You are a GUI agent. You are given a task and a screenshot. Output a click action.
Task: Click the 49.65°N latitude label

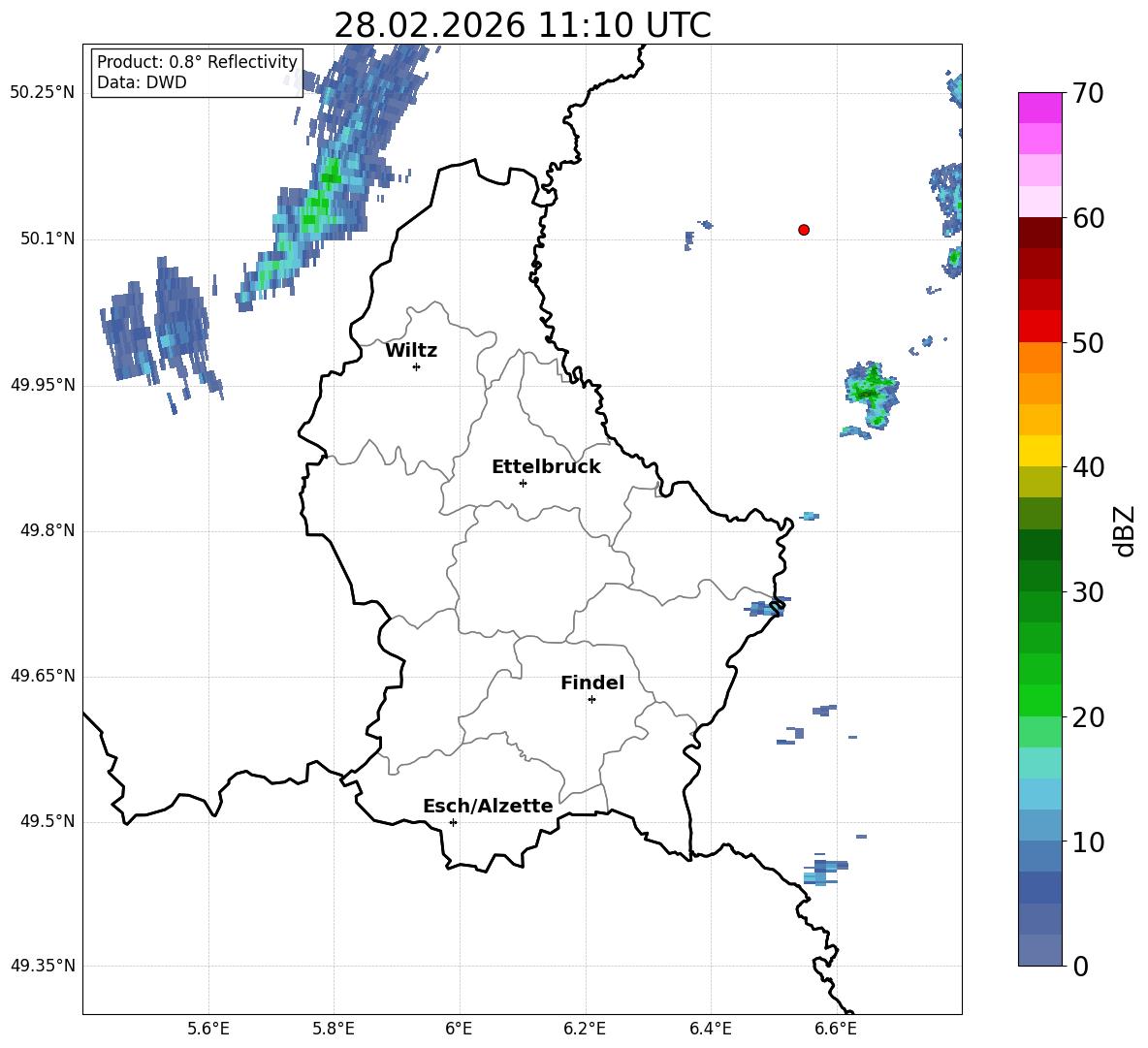pyautogui.click(x=43, y=676)
